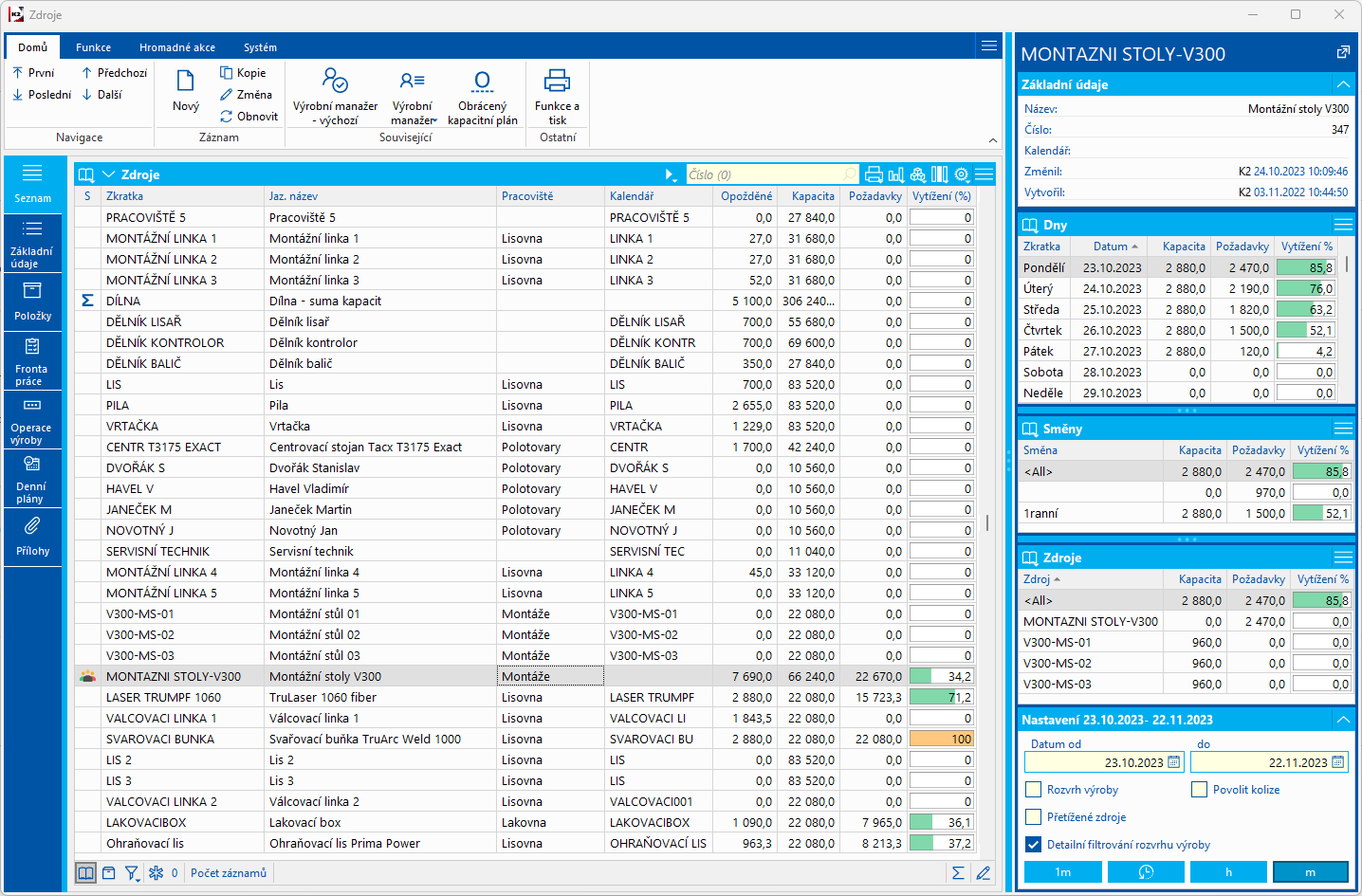Image resolution: width=1362 pixels, height=896 pixels.
Task: Tick the Povolit kolize checkbox
Action: 1200,790
